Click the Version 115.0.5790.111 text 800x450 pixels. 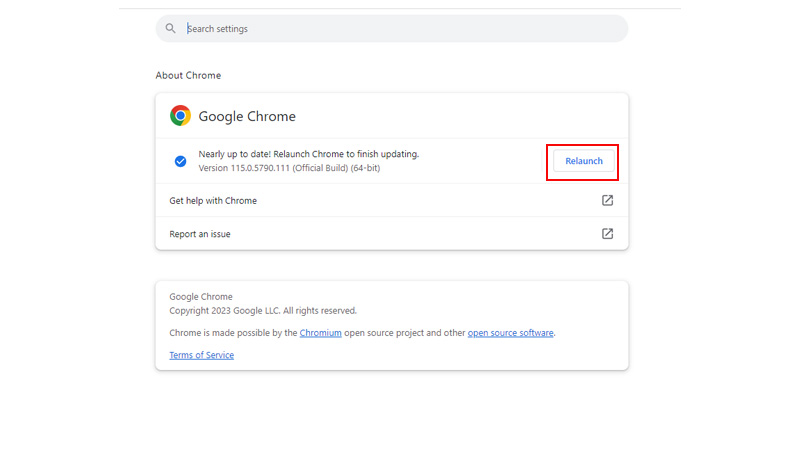tap(289, 168)
